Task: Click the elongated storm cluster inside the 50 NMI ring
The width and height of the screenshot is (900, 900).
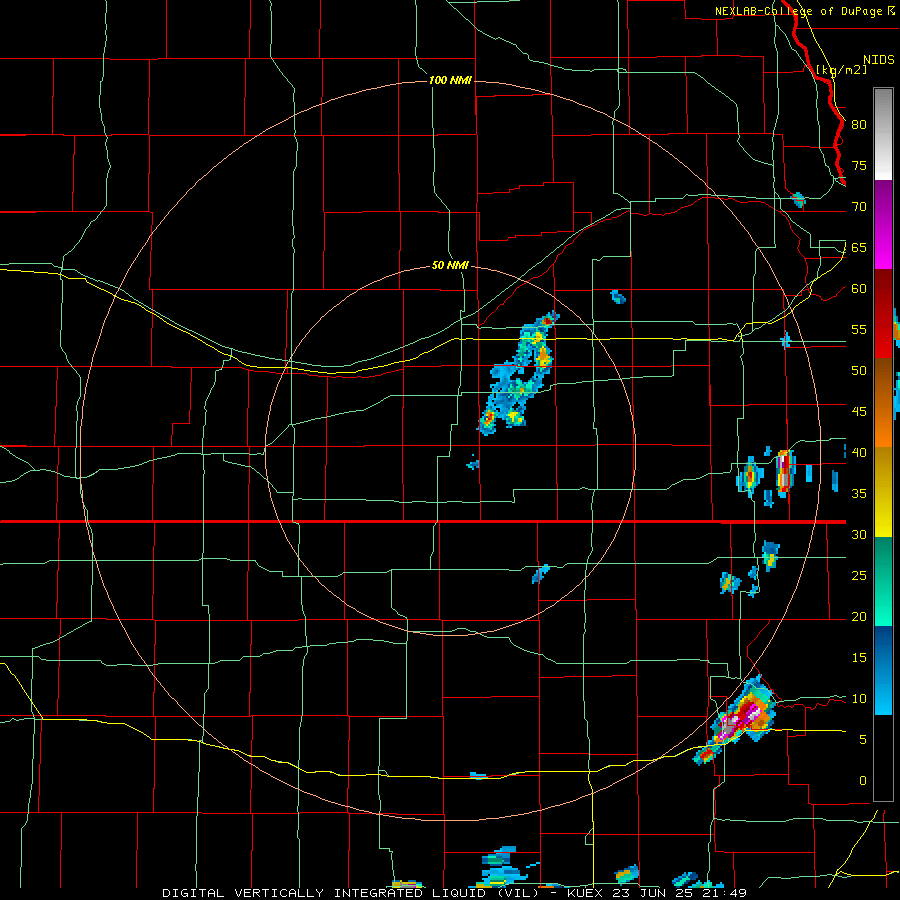Action: click(518, 373)
